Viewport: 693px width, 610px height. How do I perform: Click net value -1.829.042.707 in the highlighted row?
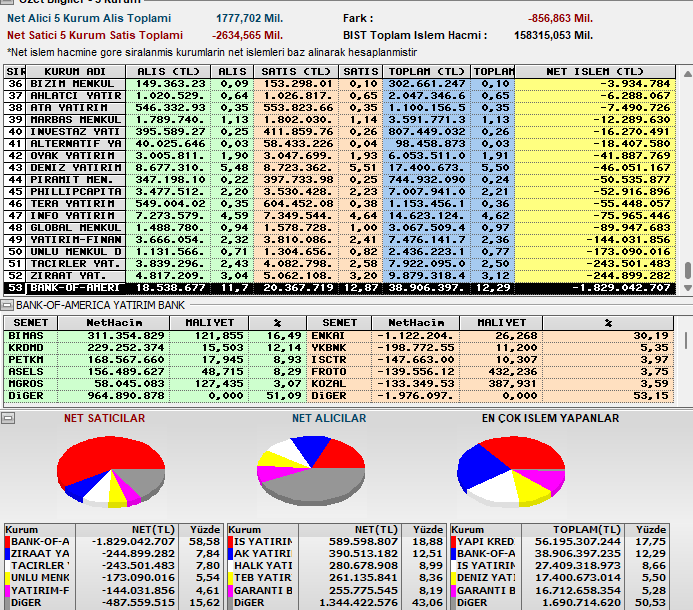[621, 288]
